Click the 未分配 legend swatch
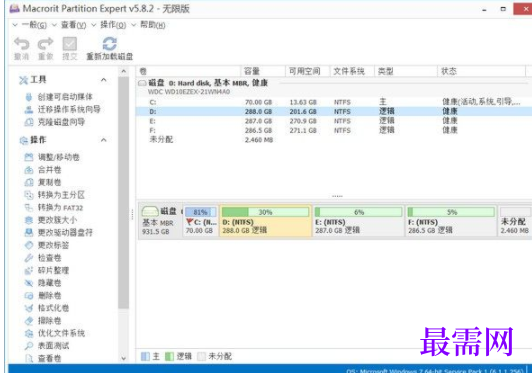The height and width of the screenshot is (373, 532). click(x=201, y=356)
